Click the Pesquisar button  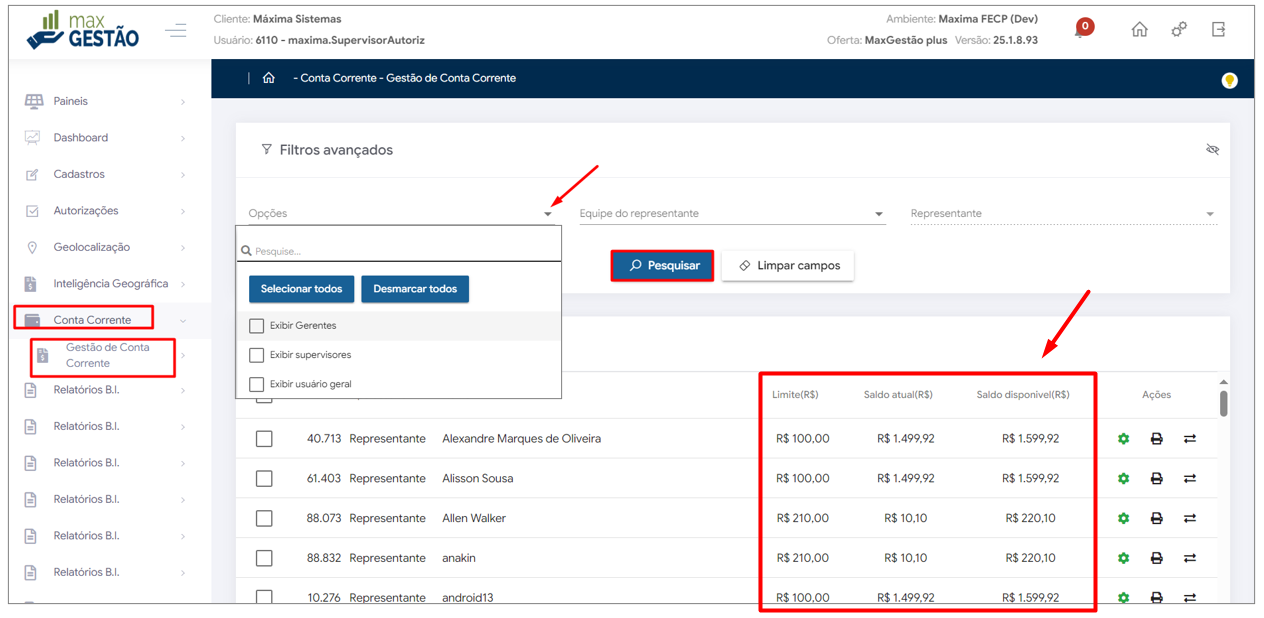662,266
